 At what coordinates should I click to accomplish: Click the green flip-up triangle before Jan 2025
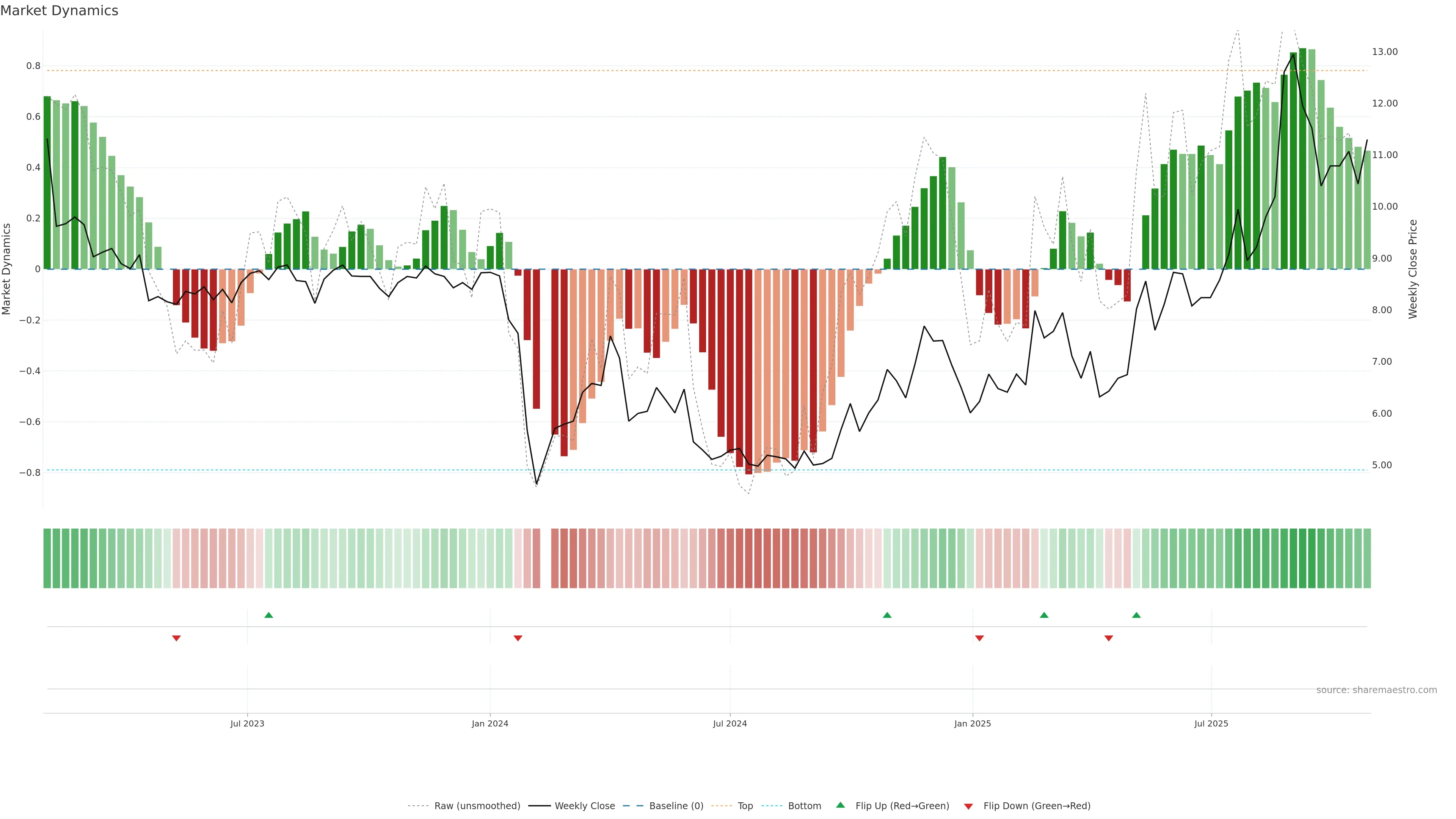pyautogui.click(x=887, y=615)
